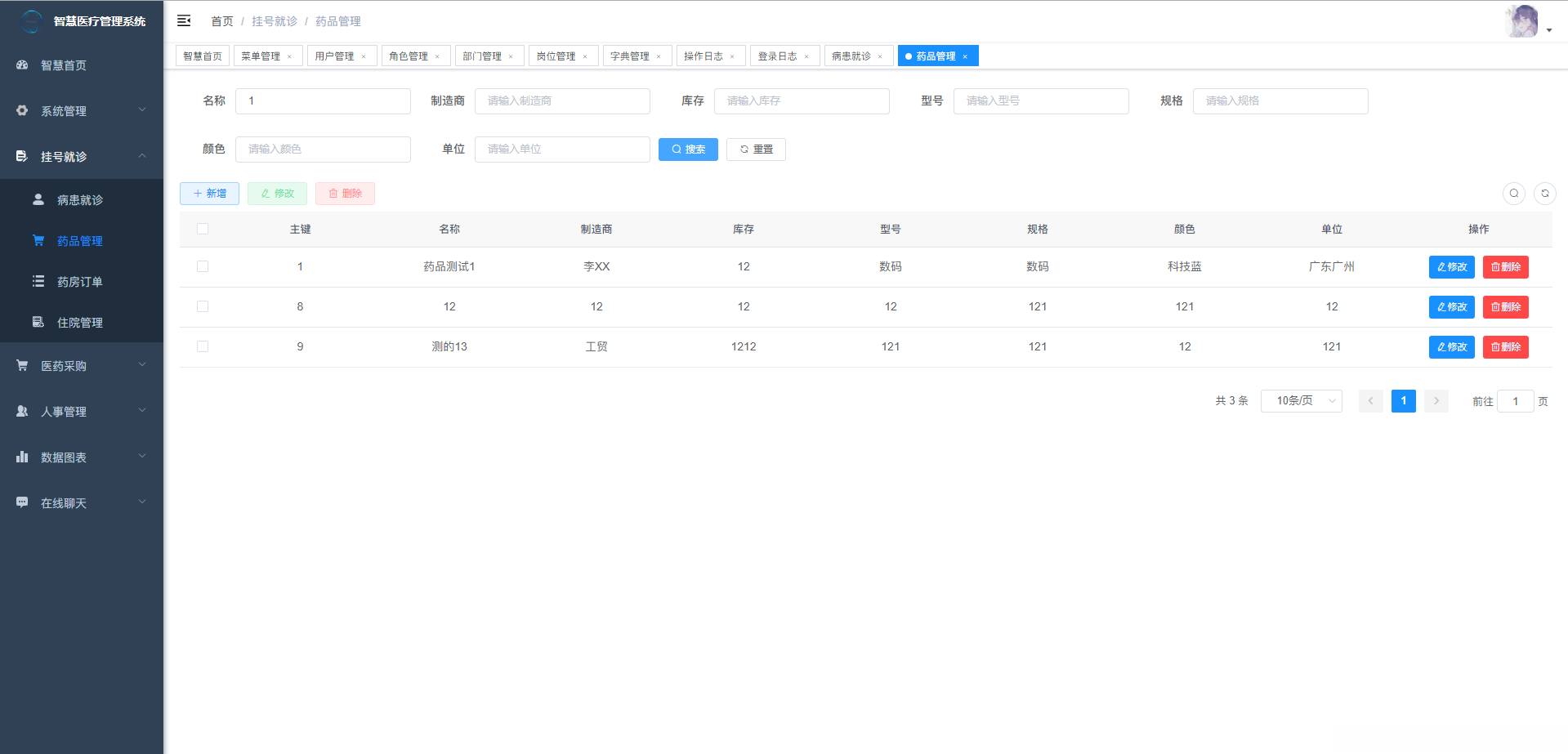Open 住院管理 submenu item

(82, 322)
